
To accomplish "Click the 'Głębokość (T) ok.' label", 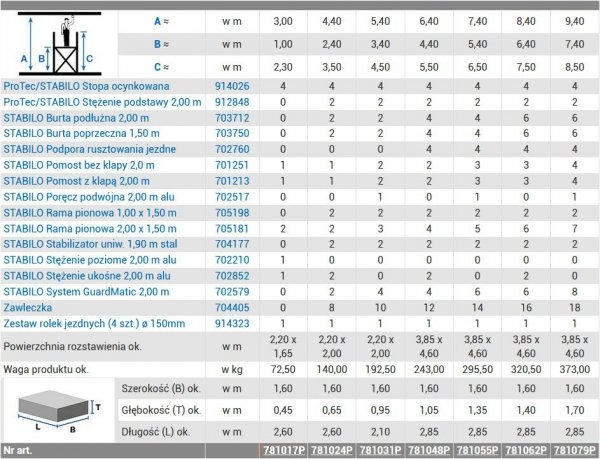I will [x=161, y=411].
